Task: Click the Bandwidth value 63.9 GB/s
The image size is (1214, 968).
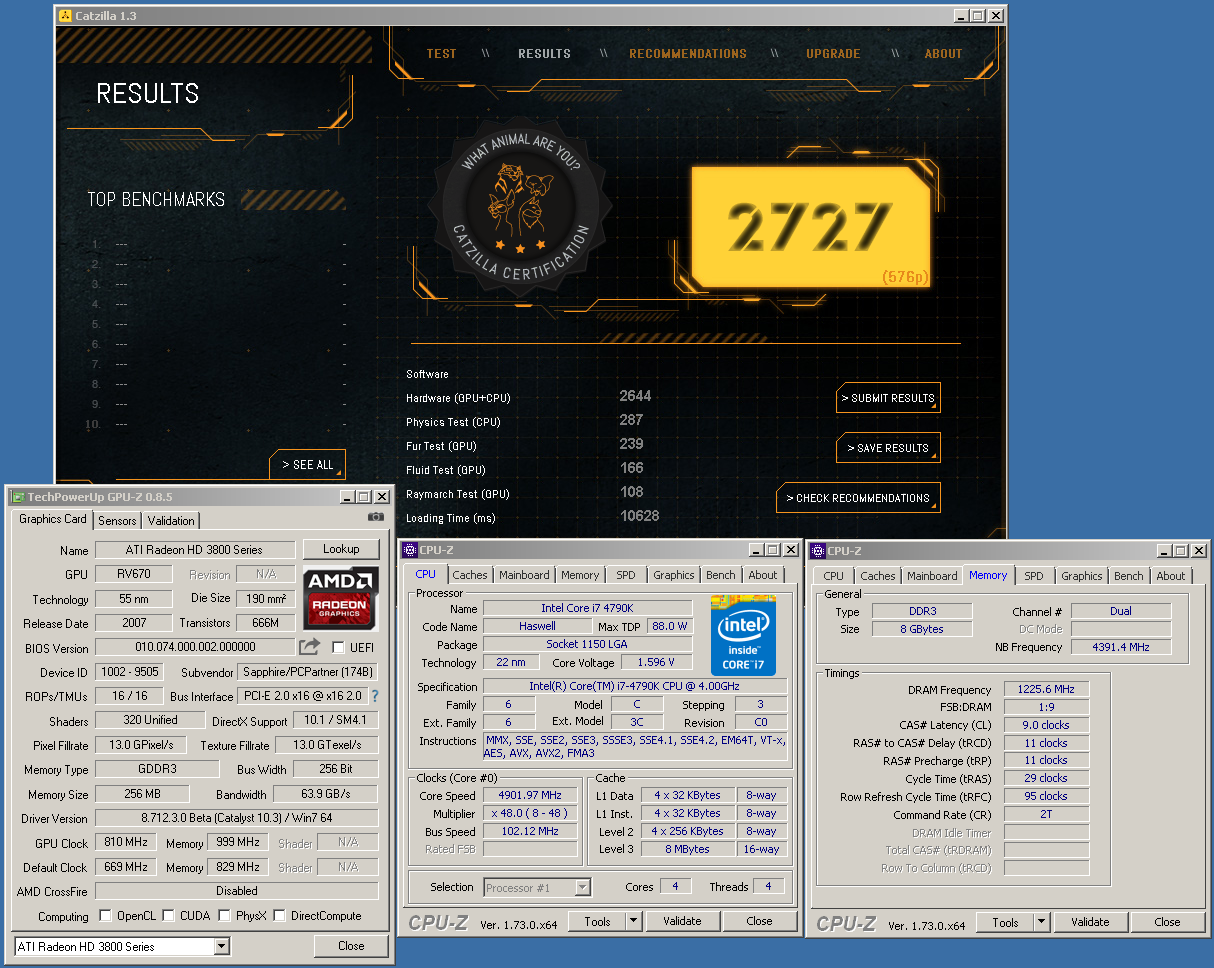Action: tap(326, 795)
